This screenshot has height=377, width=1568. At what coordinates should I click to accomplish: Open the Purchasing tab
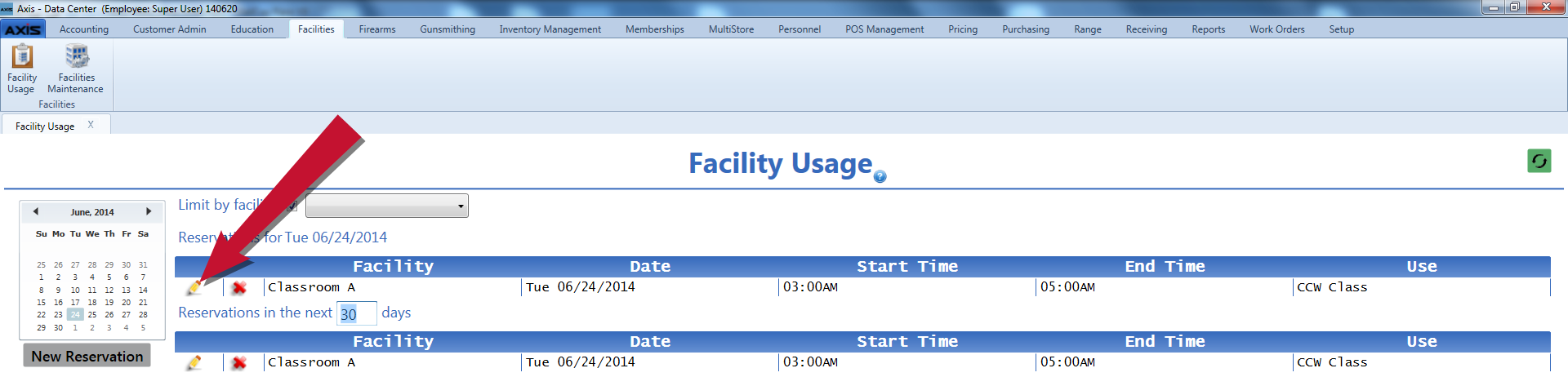pyautogui.click(x=1026, y=29)
